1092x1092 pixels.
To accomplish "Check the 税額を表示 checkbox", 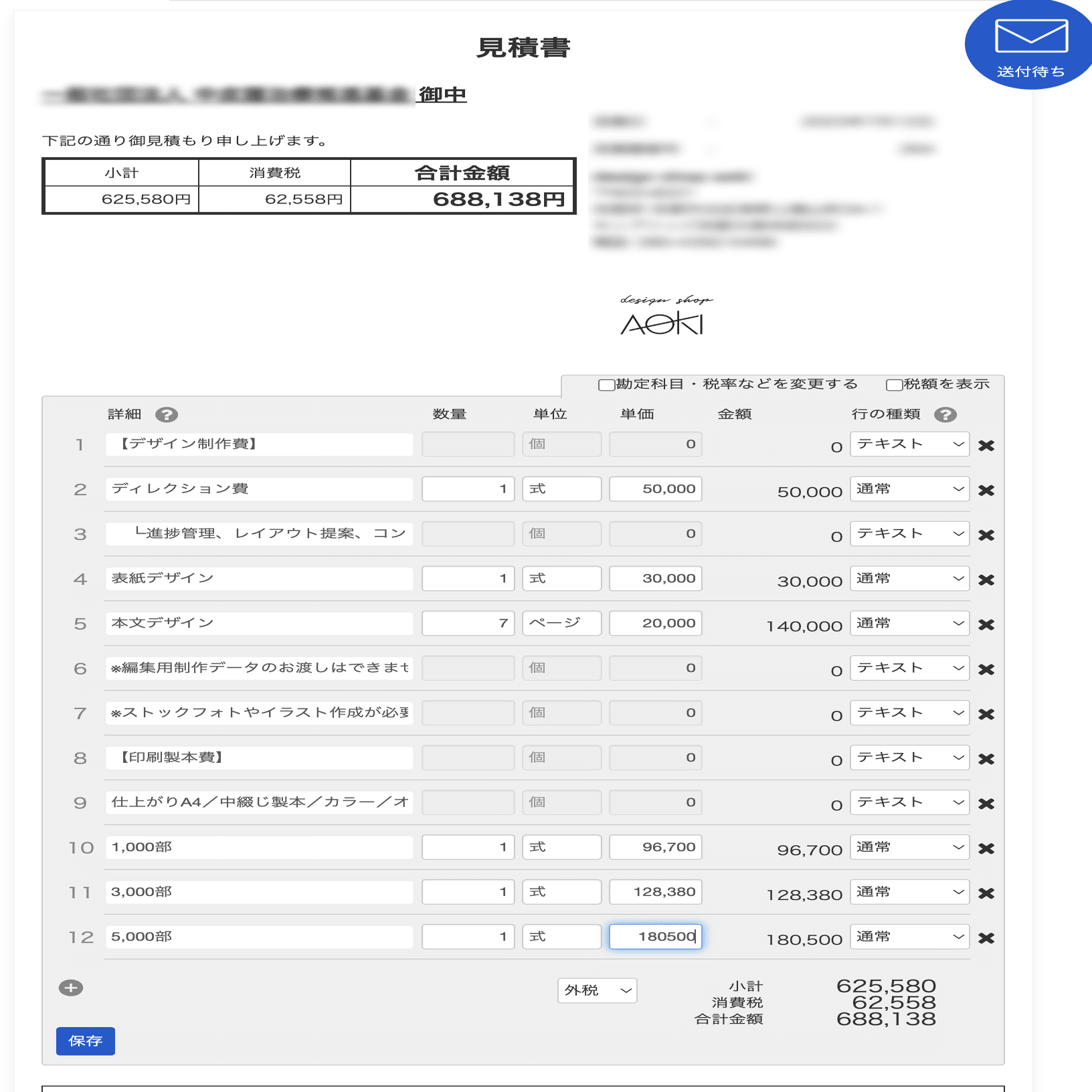I will (893, 384).
